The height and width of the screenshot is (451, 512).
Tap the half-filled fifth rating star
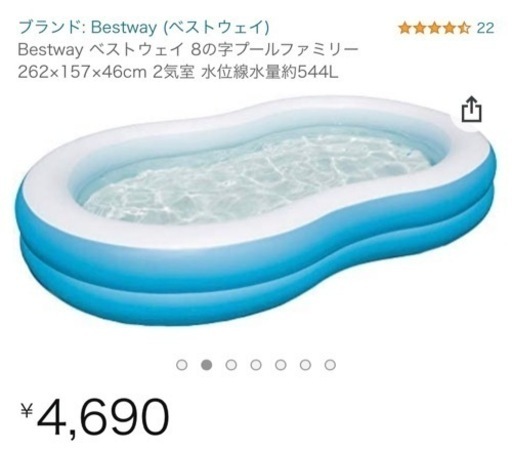pyautogui.click(x=464, y=28)
